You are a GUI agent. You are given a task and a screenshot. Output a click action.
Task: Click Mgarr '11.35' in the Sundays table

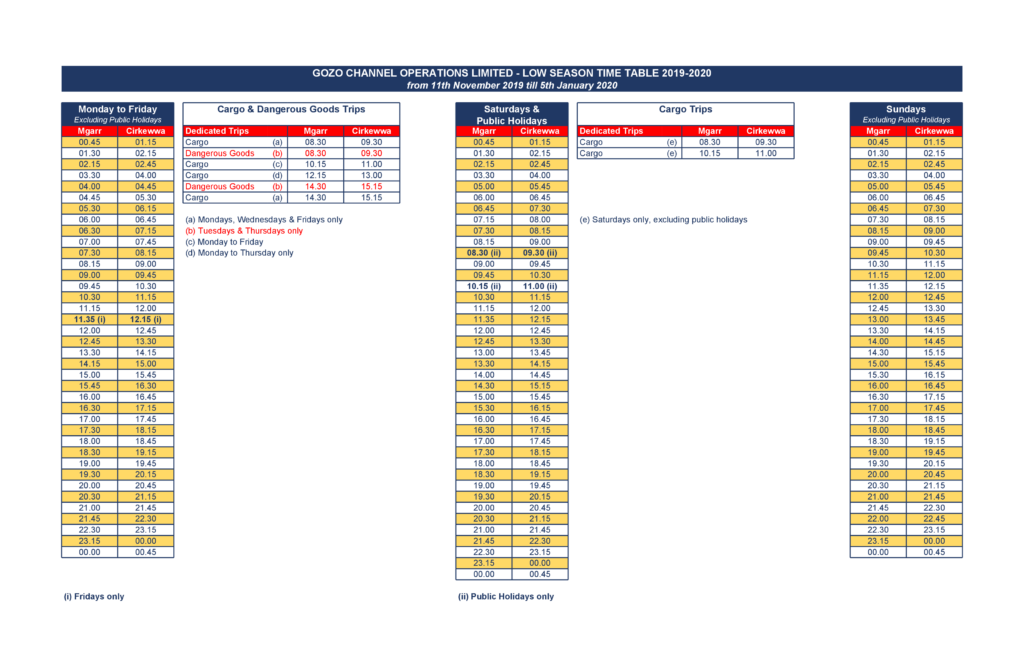[x=878, y=286]
